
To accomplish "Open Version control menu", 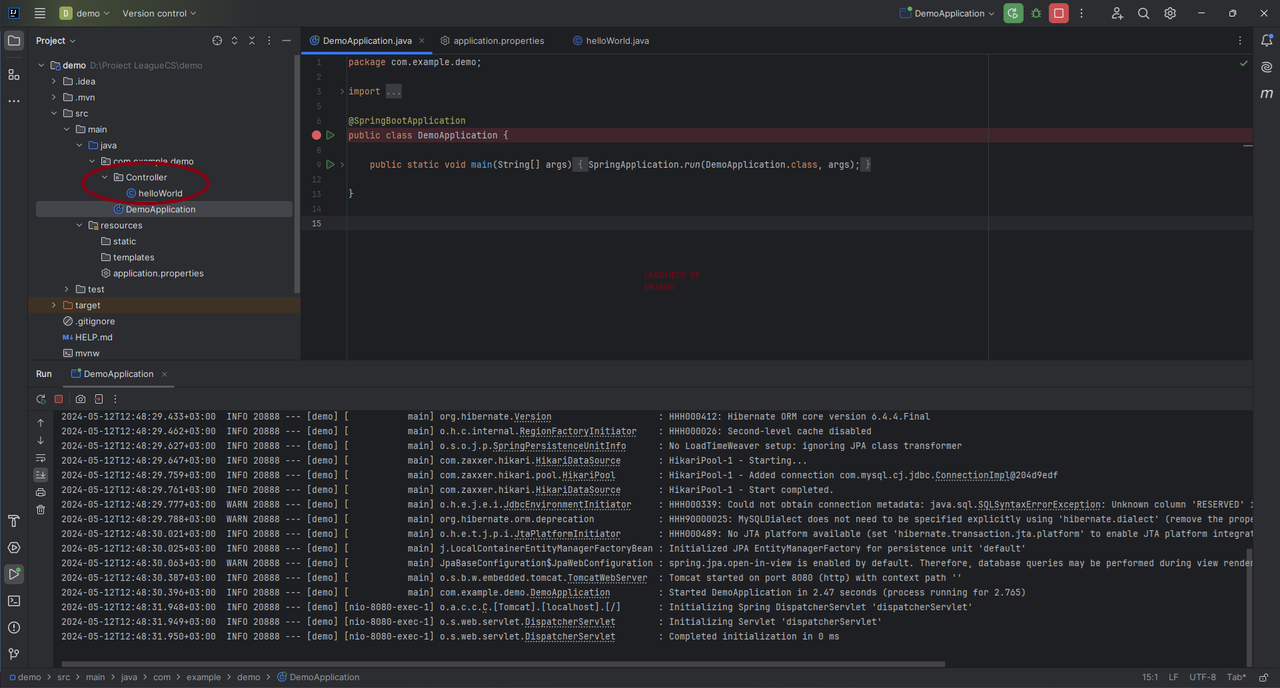I will pyautogui.click(x=159, y=14).
